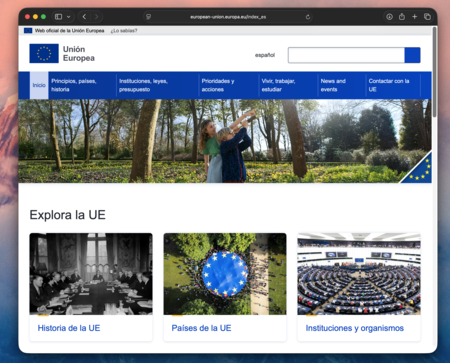Go forward using the Safari forward arrow
Viewport: 450px width, 363px height.
tap(96, 17)
